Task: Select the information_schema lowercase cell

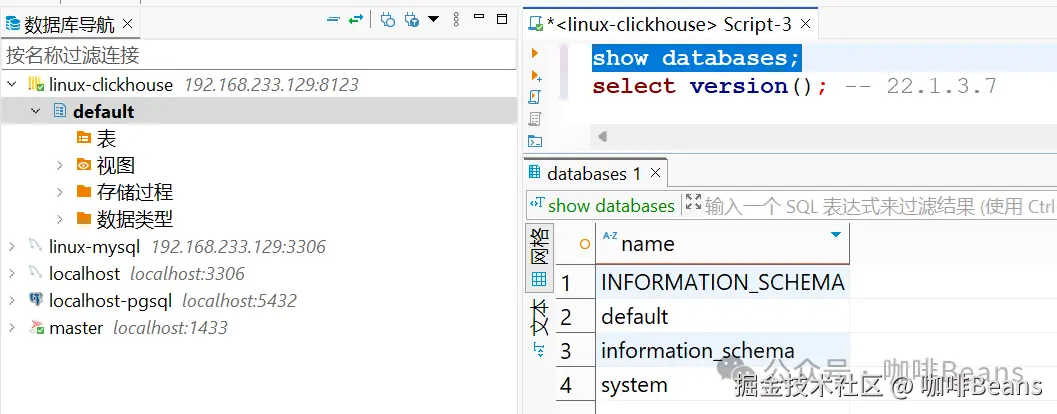Action: 722,351
